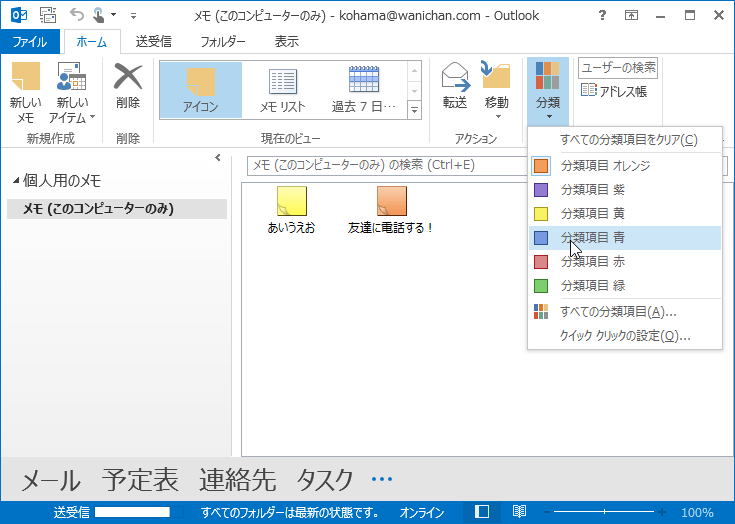The height and width of the screenshot is (524, 735).
Task: Click すべてのフォルダーは最新の状態です status
Action: pyautogui.click(x=290, y=512)
